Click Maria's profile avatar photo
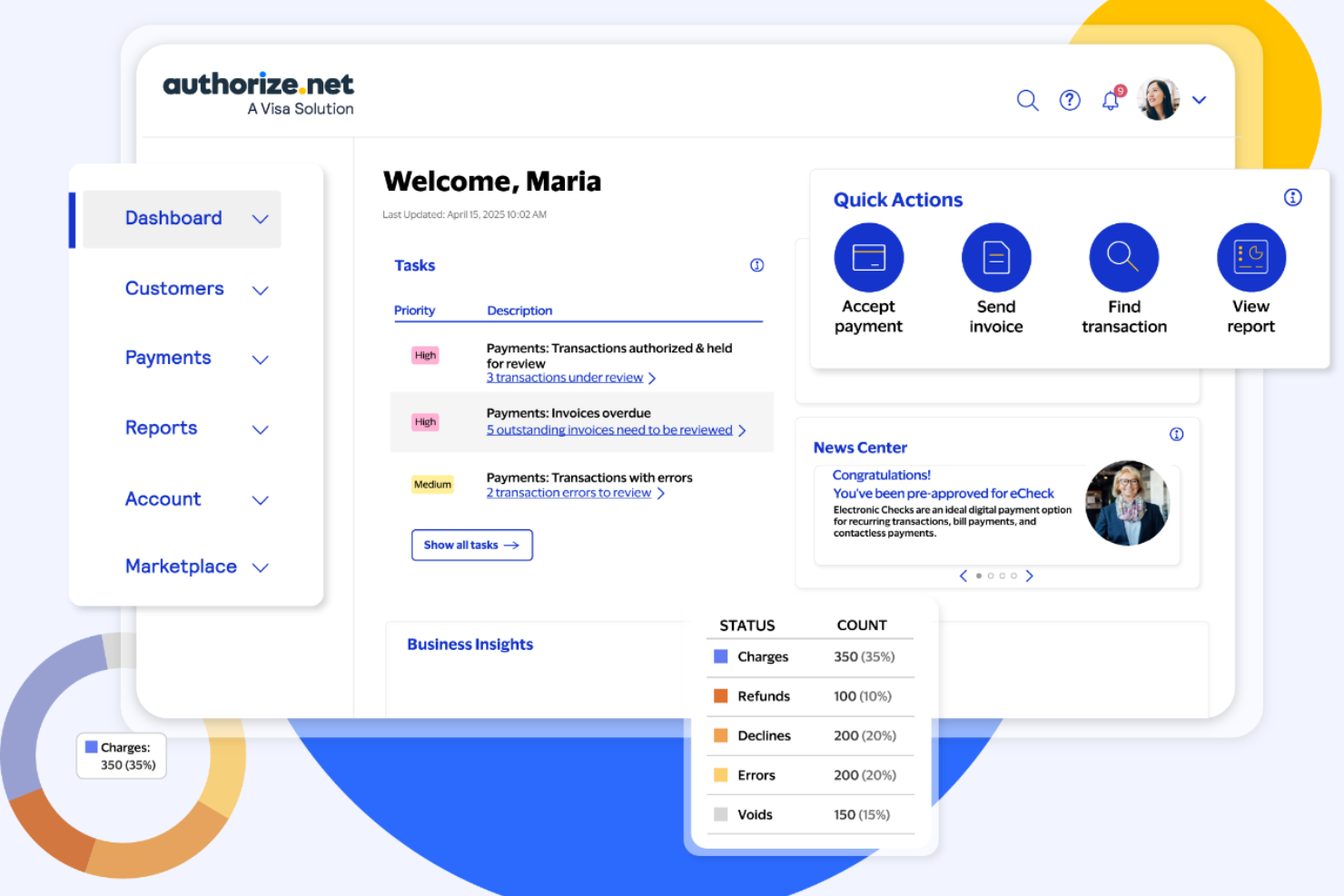1344x896 pixels. tap(1158, 99)
